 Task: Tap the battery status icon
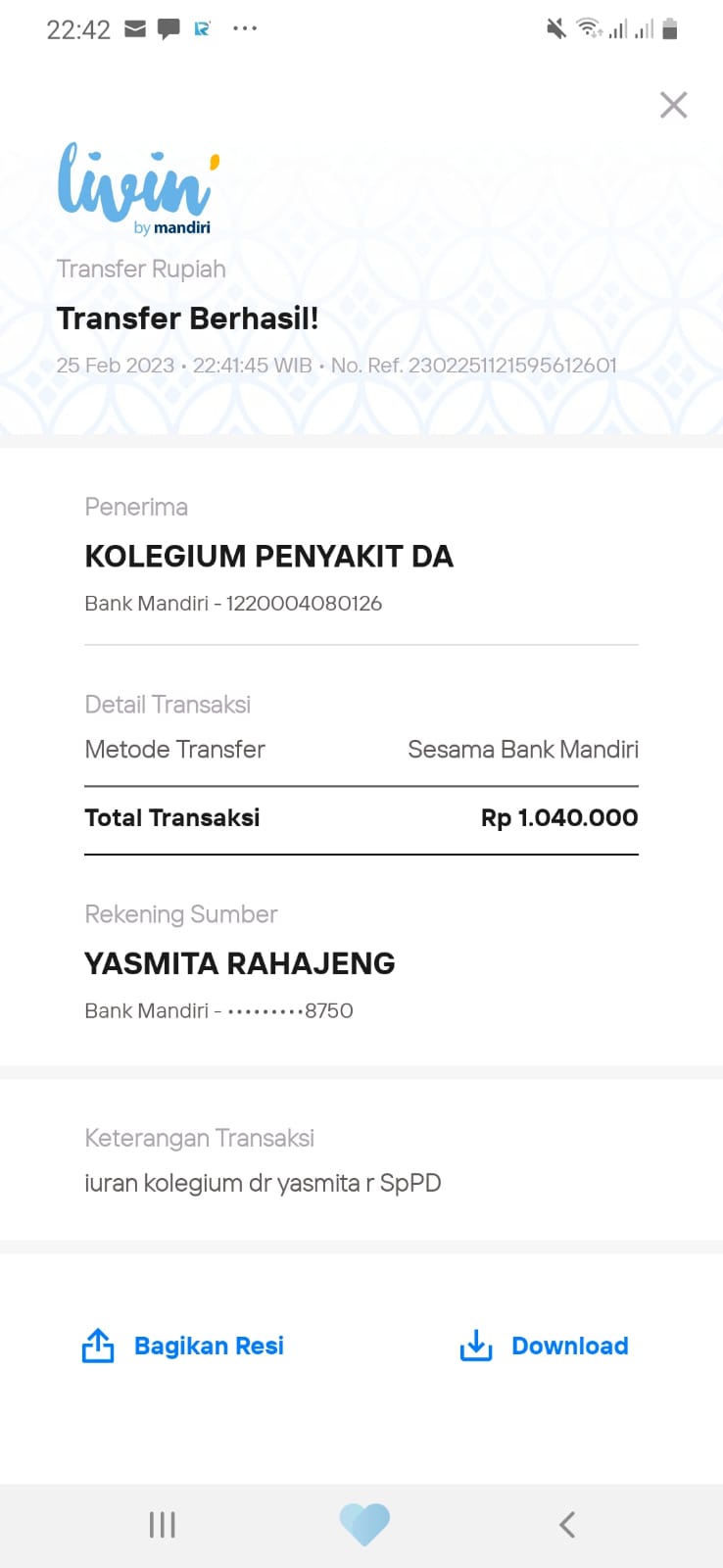[x=670, y=29]
